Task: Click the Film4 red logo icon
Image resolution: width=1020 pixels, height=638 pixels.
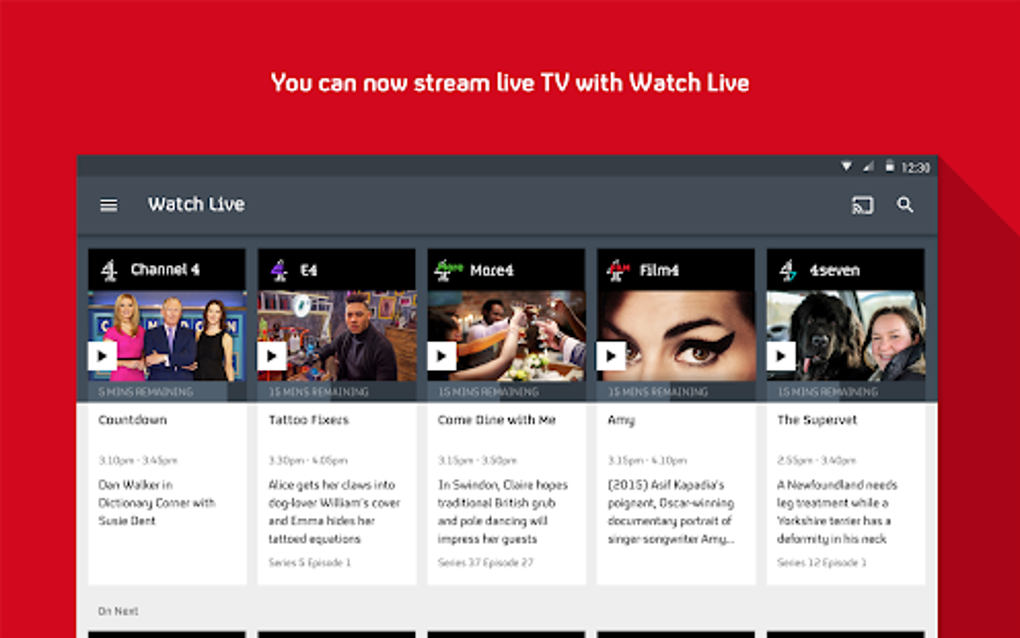Action: [x=618, y=270]
